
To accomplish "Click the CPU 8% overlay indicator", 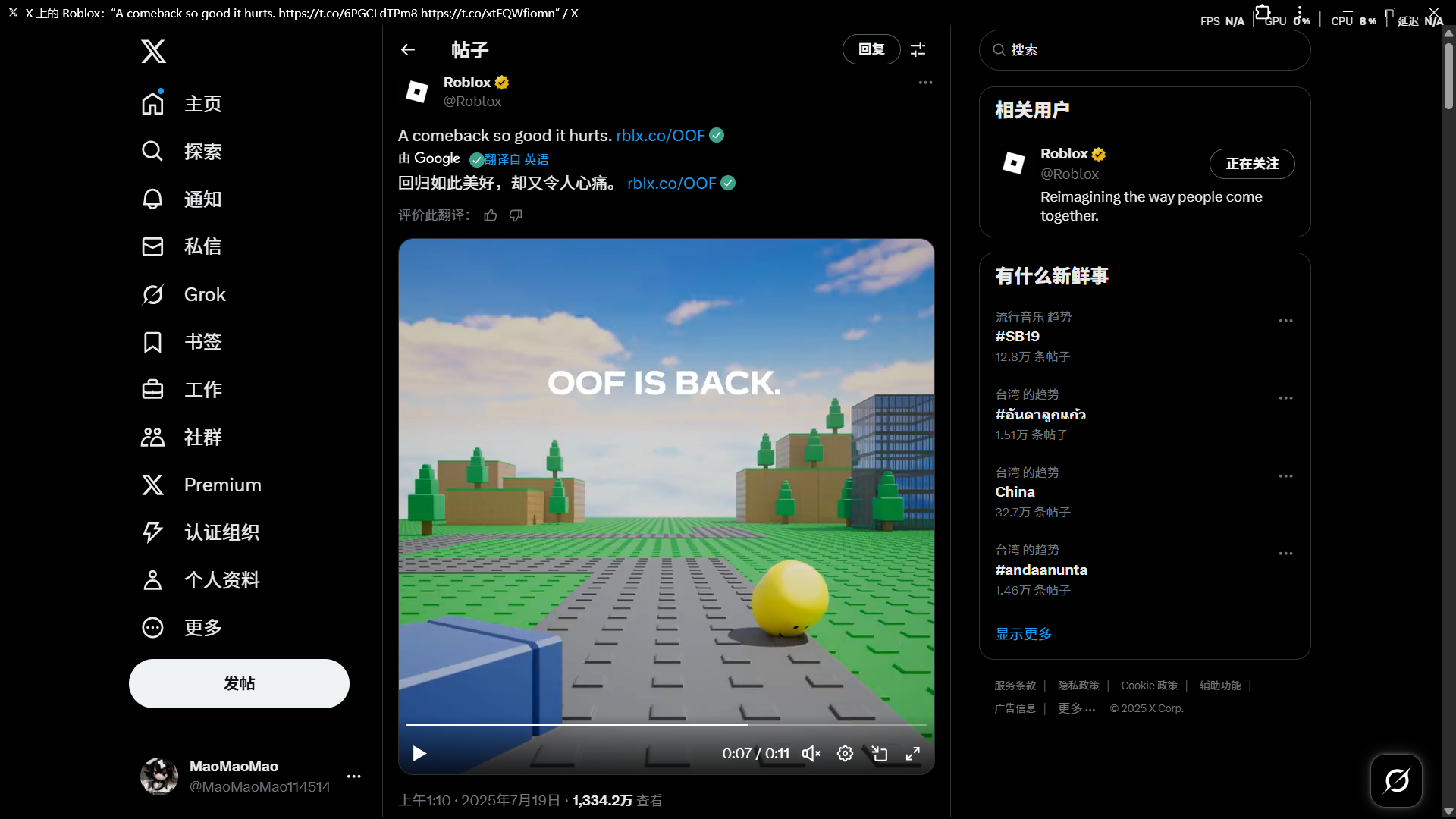I will (1354, 21).
